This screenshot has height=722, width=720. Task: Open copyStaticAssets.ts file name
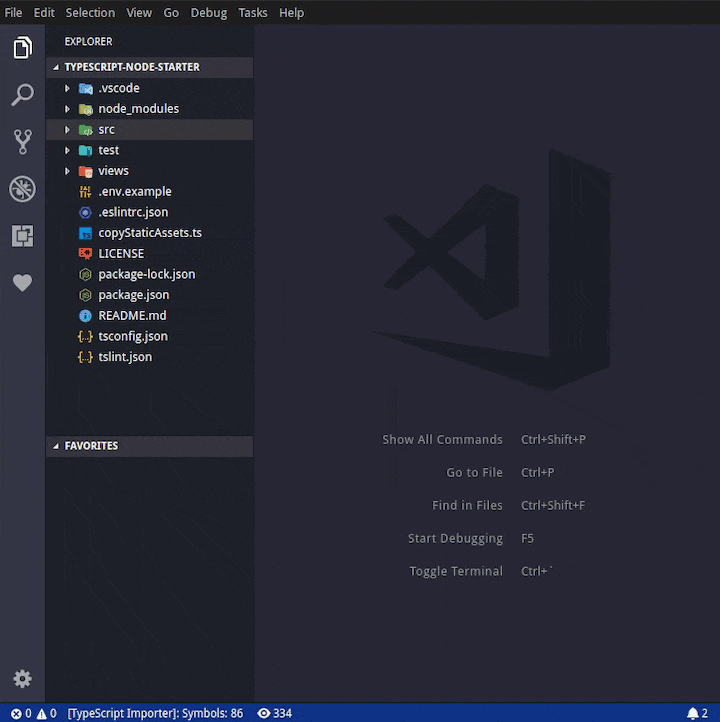click(x=150, y=233)
